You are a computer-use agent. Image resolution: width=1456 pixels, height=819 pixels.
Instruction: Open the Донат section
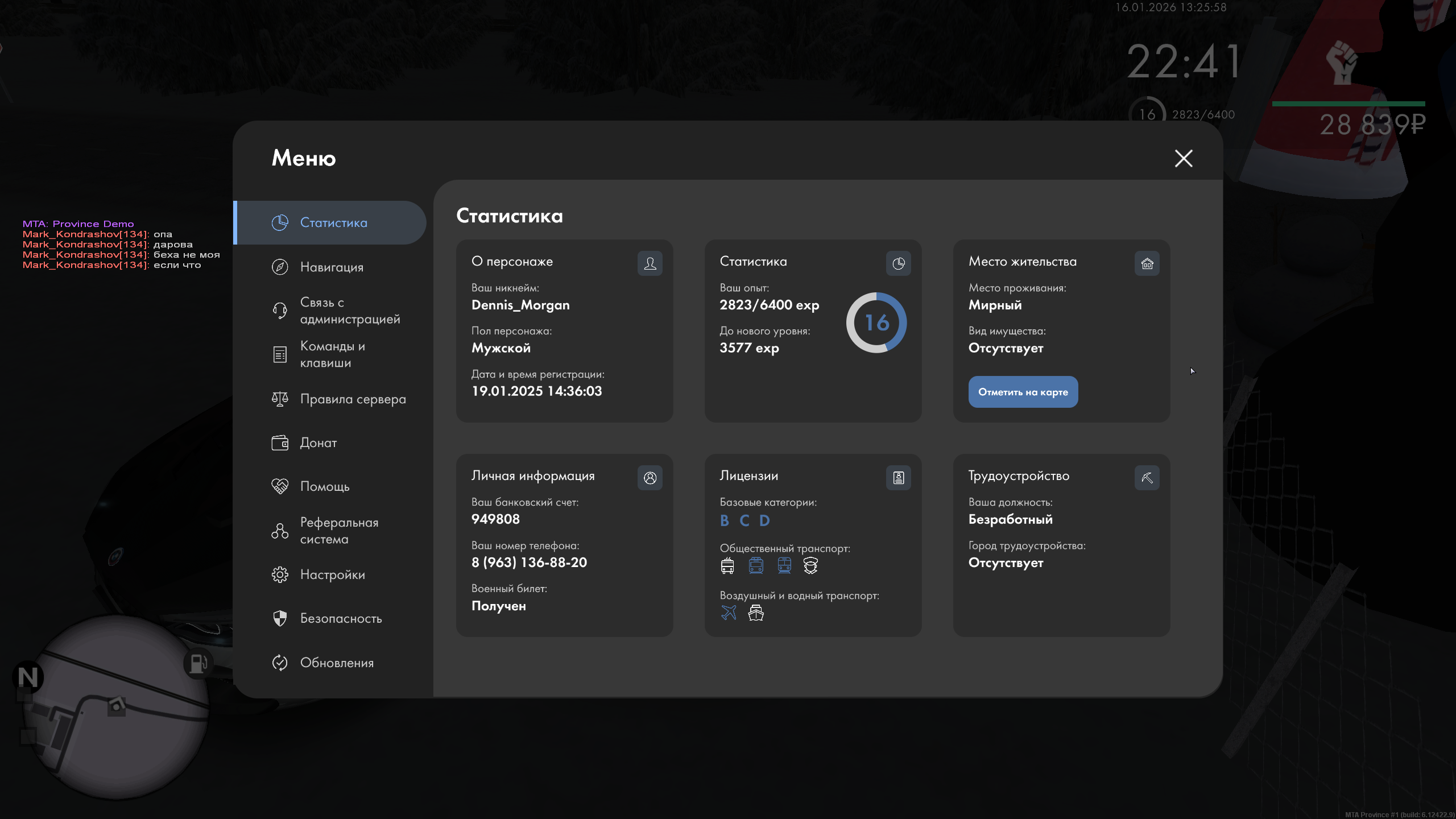click(x=318, y=442)
